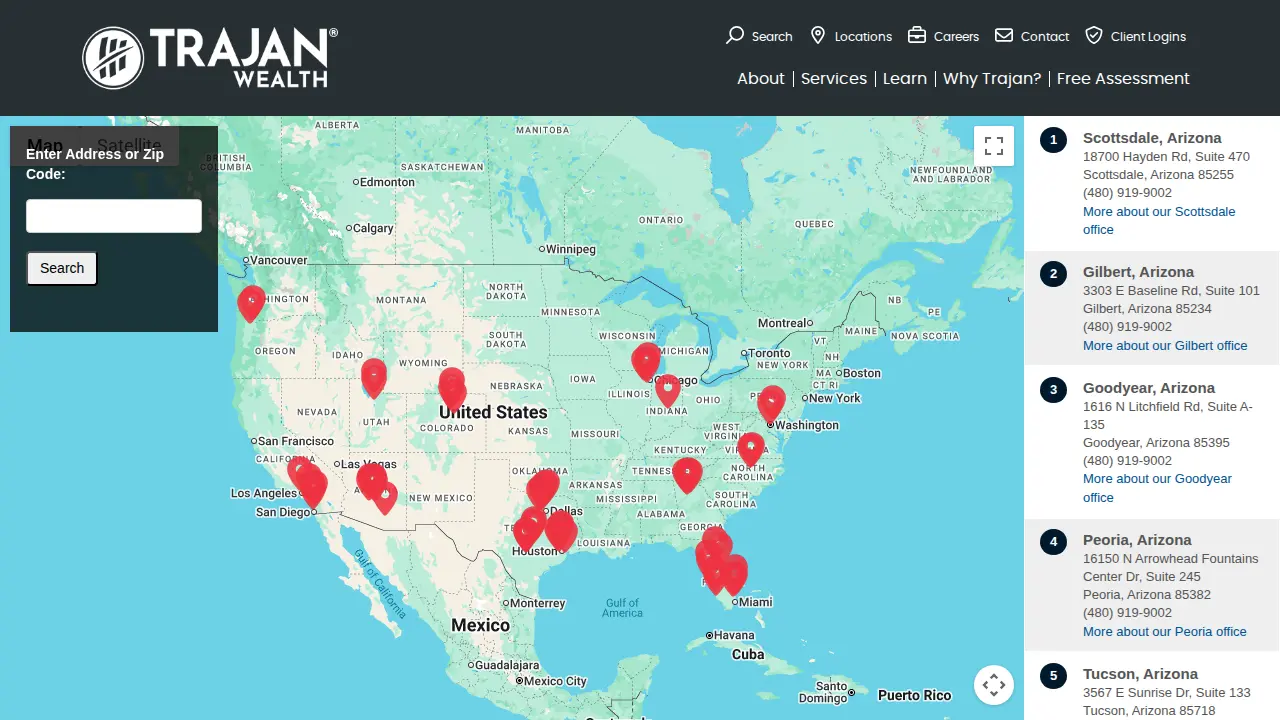
Task: Select the map pin near Washington state
Action: [251, 302]
